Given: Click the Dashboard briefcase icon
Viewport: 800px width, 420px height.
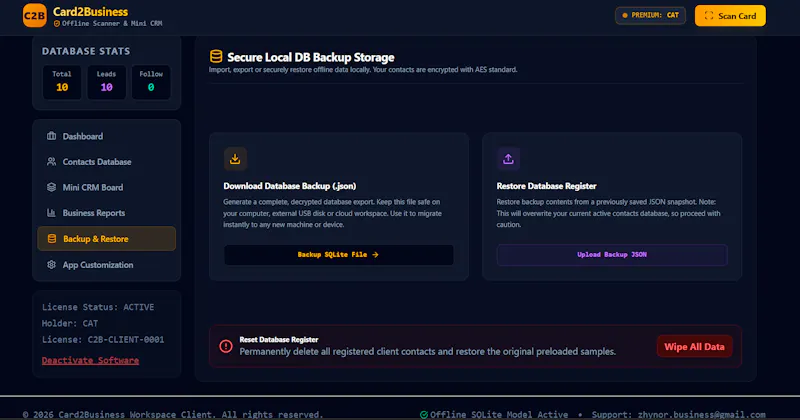Looking at the screenshot, I should click(52, 136).
